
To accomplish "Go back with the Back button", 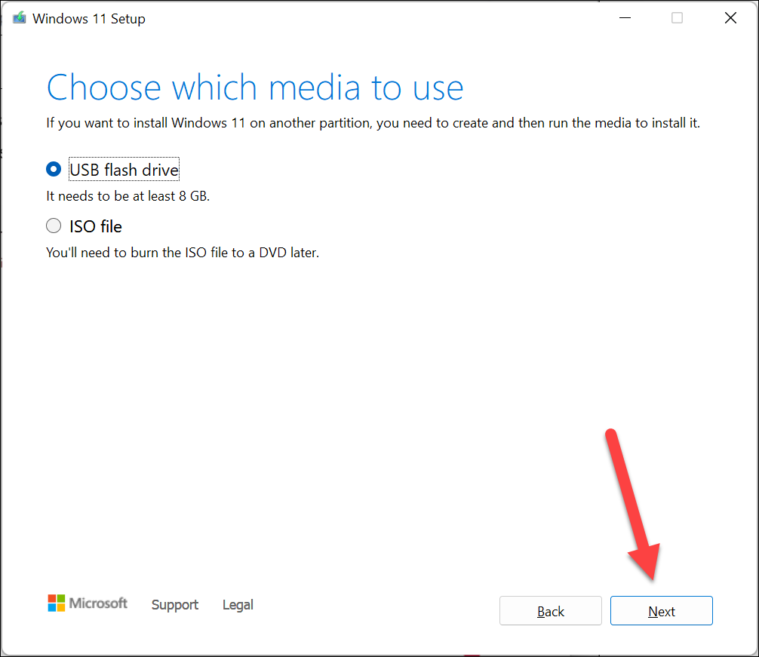I will (550, 611).
